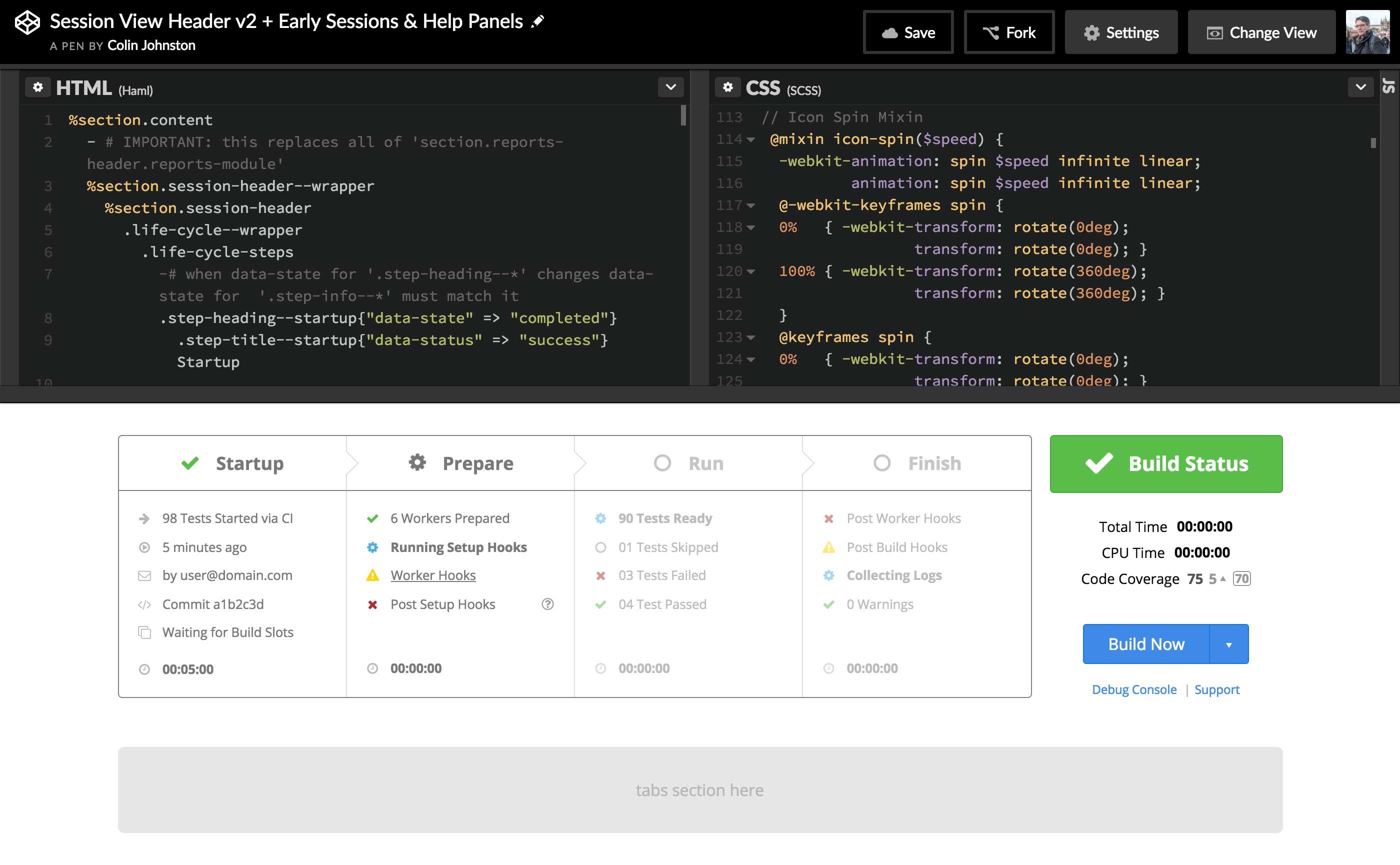Image resolution: width=1400 pixels, height=865 pixels.
Task: Expand the HTML panel dropdown chevron
Action: (670, 87)
